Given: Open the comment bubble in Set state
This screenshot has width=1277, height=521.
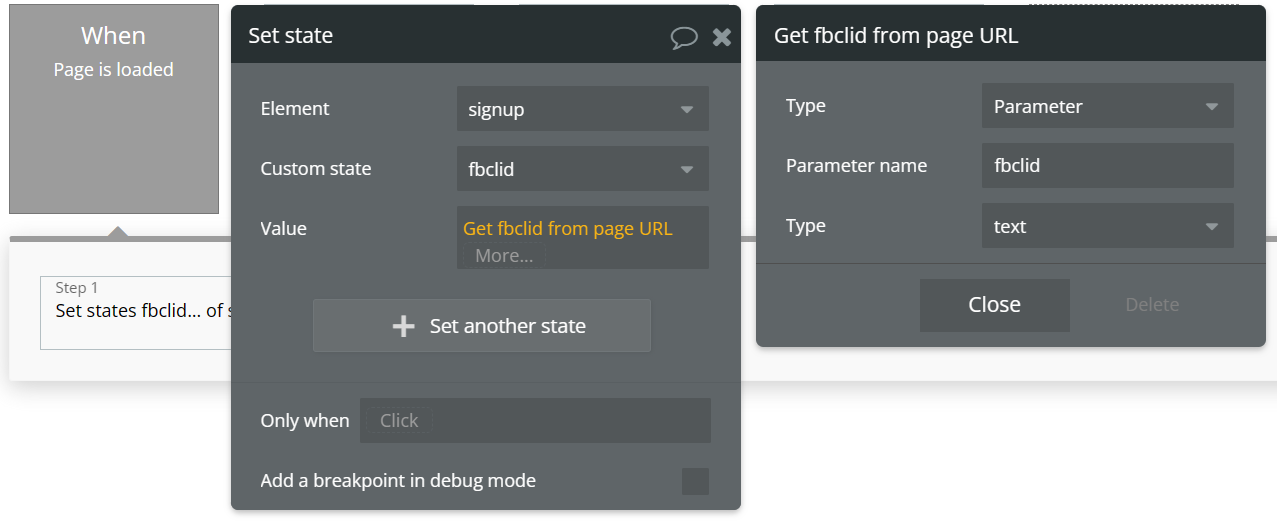Looking at the screenshot, I should coord(684,37).
